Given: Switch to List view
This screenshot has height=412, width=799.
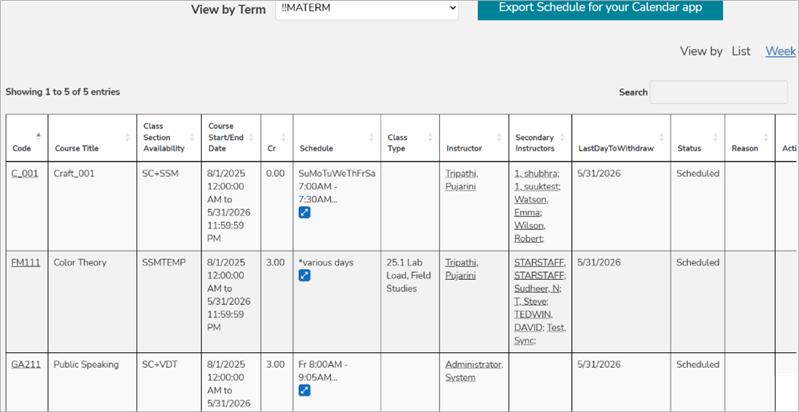Looking at the screenshot, I should tap(741, 51).
